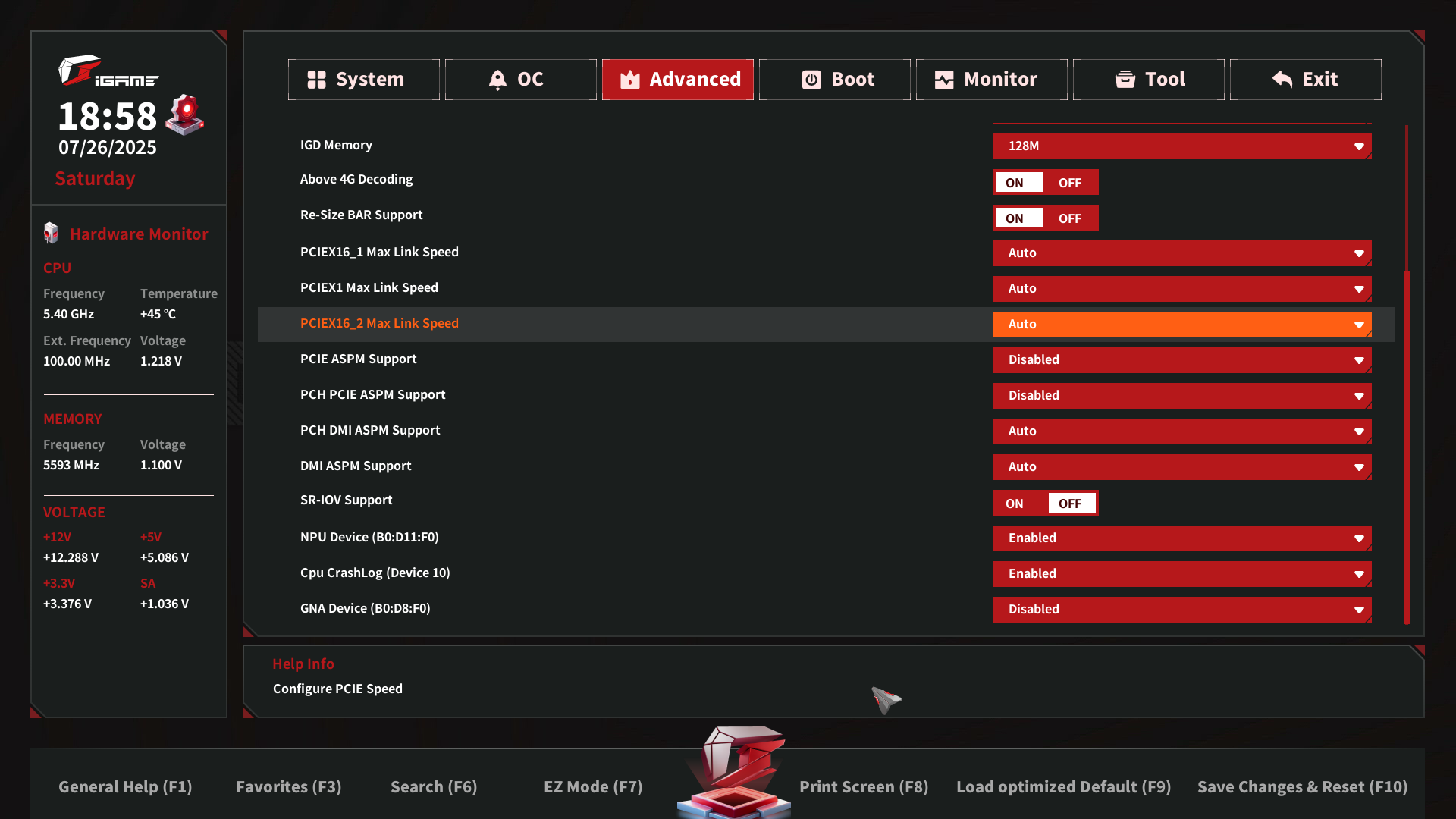Screen dimensions: 1456x819
Task: Click the Boot power icon
Action: coord(811,80)
